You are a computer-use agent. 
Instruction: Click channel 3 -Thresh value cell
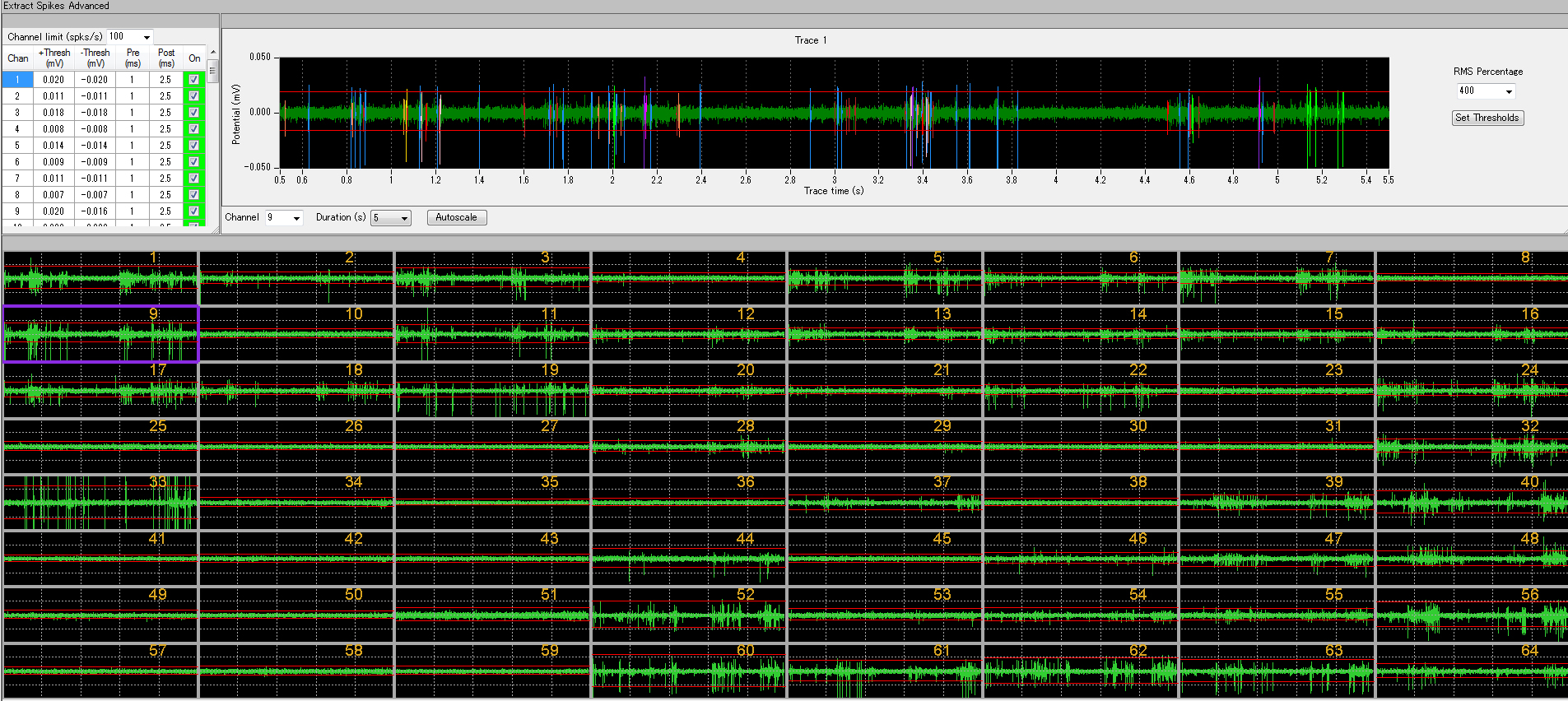[95, 113]
